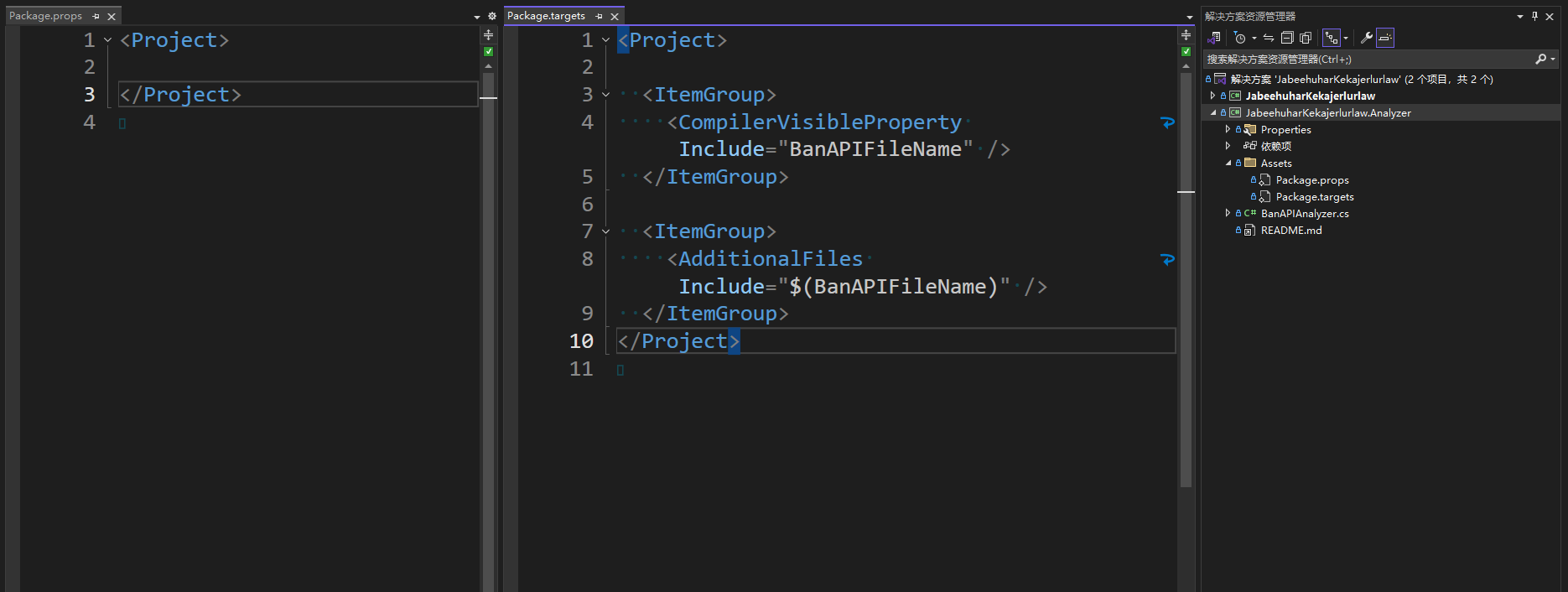Collapse the Assets folder node

(1228, 164)
